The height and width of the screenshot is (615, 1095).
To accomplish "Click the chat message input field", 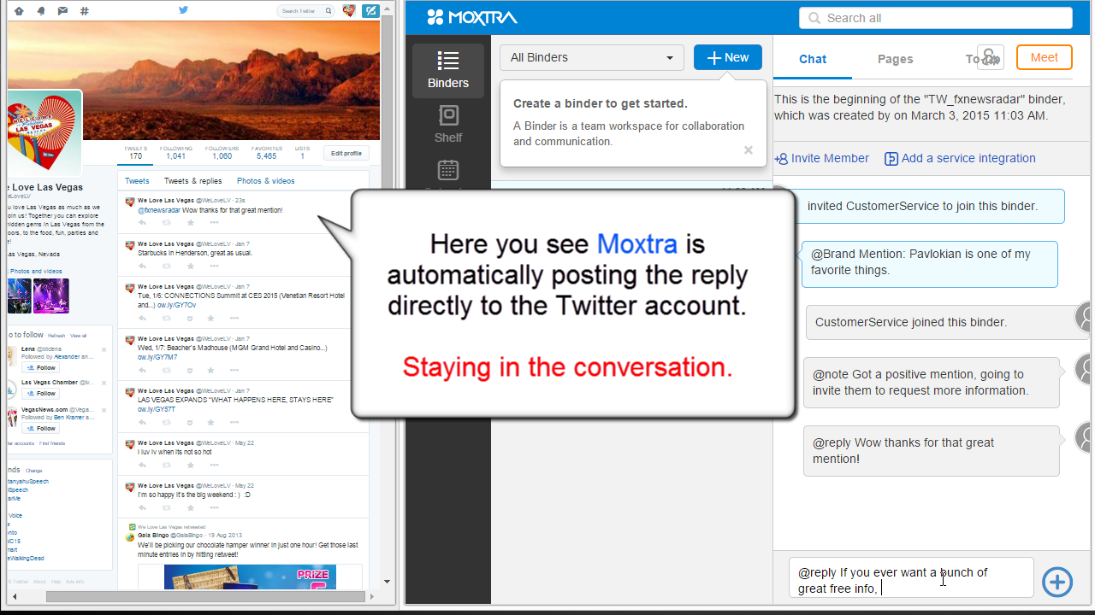I will coord(911,577).
